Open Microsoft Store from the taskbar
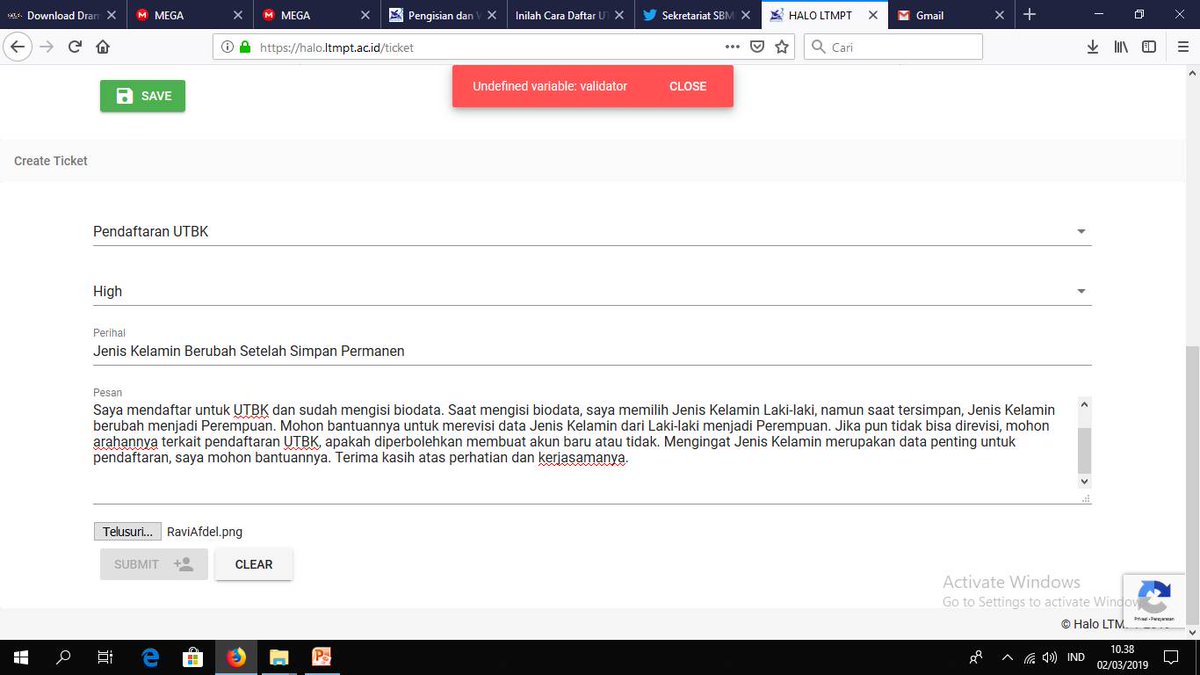1200x675 pixels. [x=193, y=657]
